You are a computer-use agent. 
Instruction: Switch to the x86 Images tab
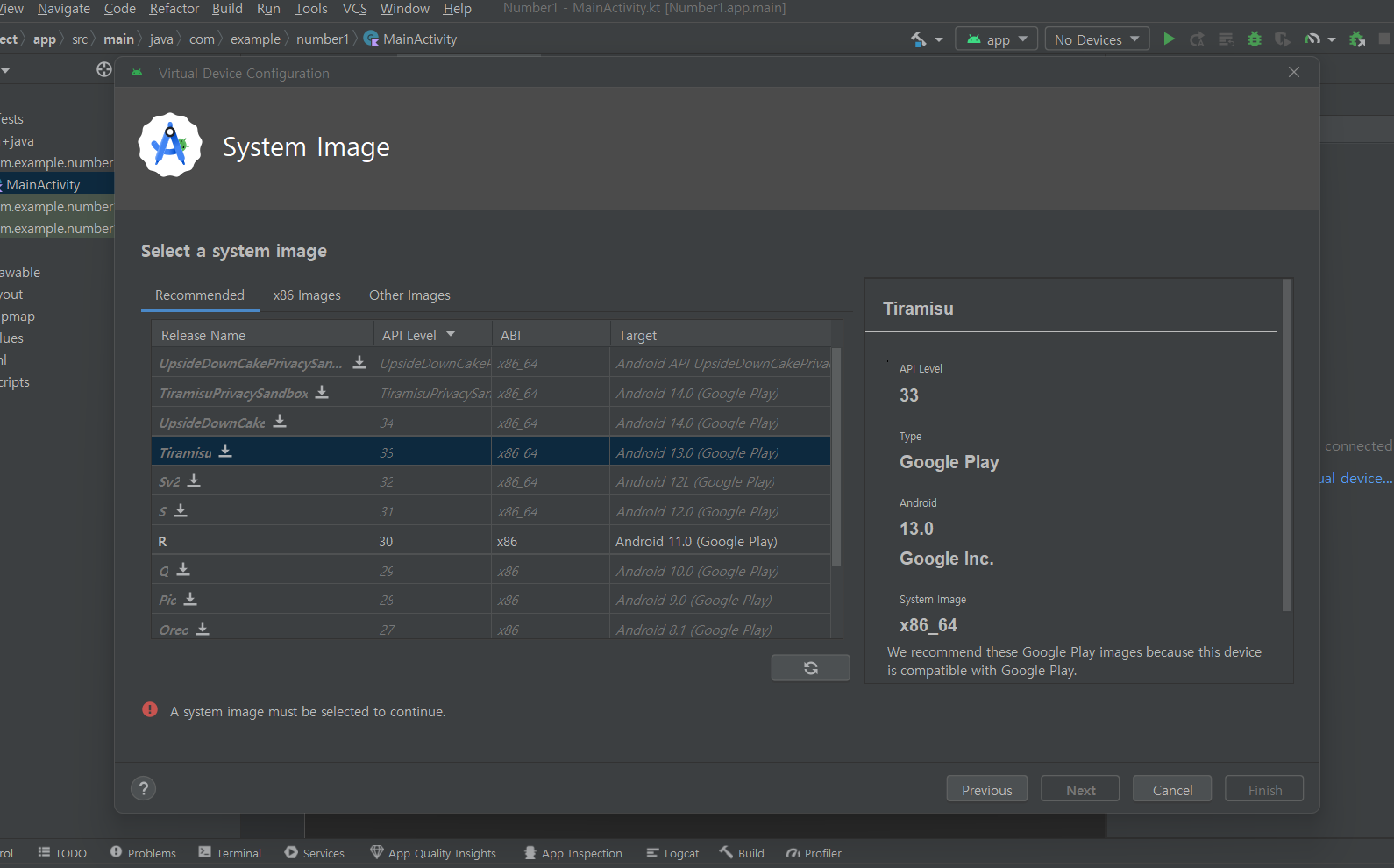pos(307,295)
